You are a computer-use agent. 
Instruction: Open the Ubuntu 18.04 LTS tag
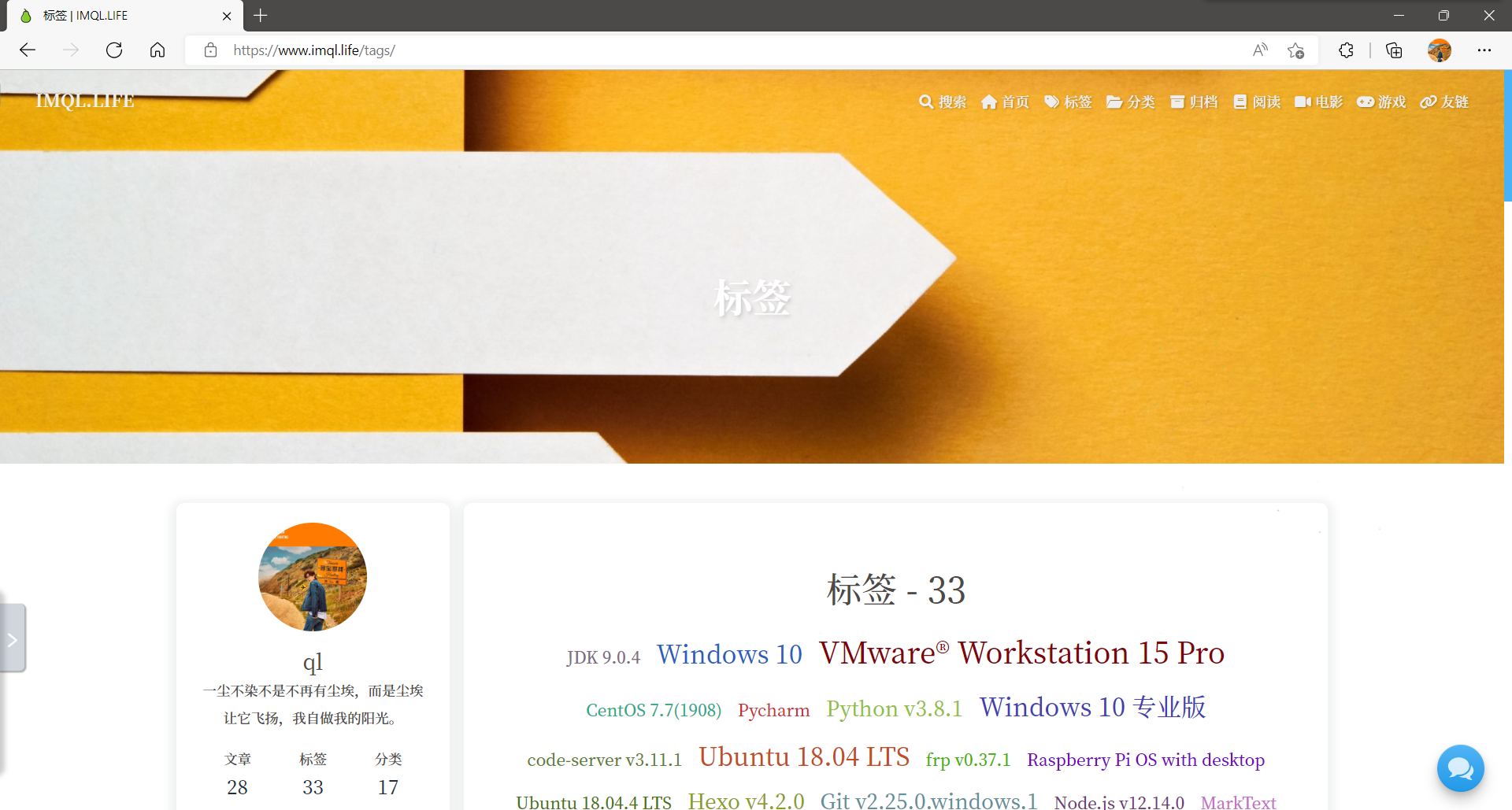tap(804, 756)
